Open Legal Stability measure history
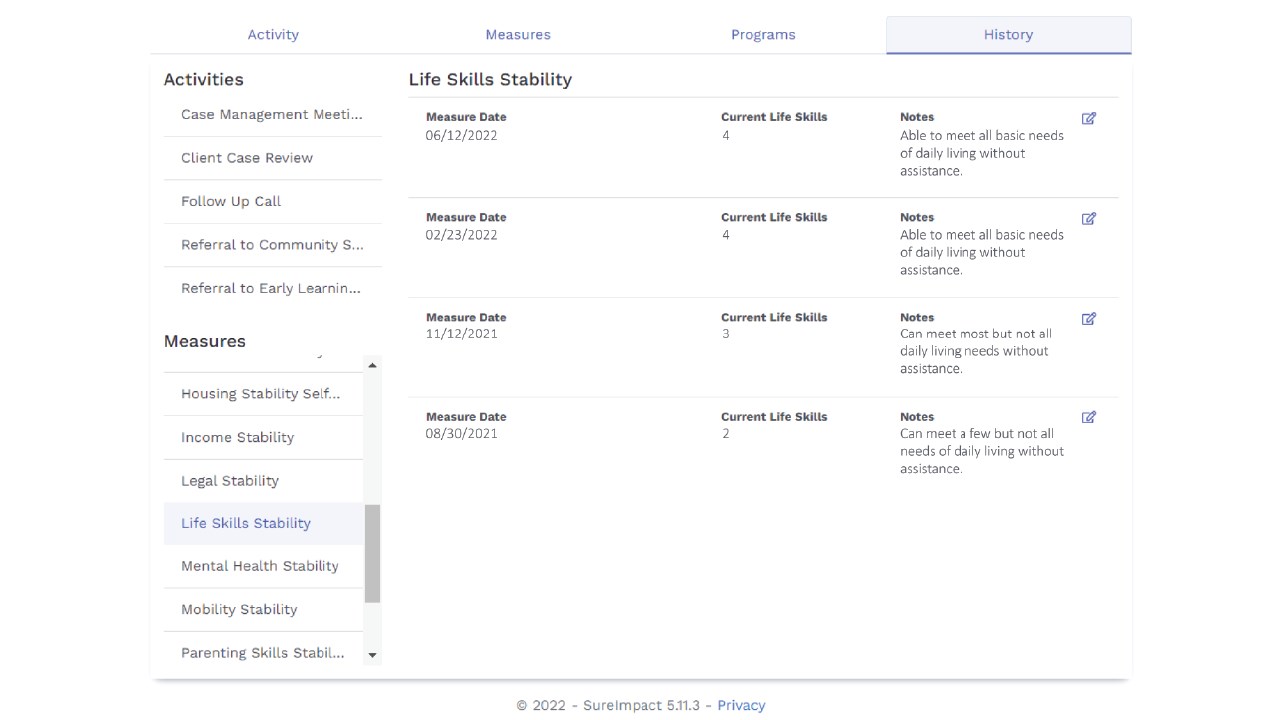 [x=230, y=480]
